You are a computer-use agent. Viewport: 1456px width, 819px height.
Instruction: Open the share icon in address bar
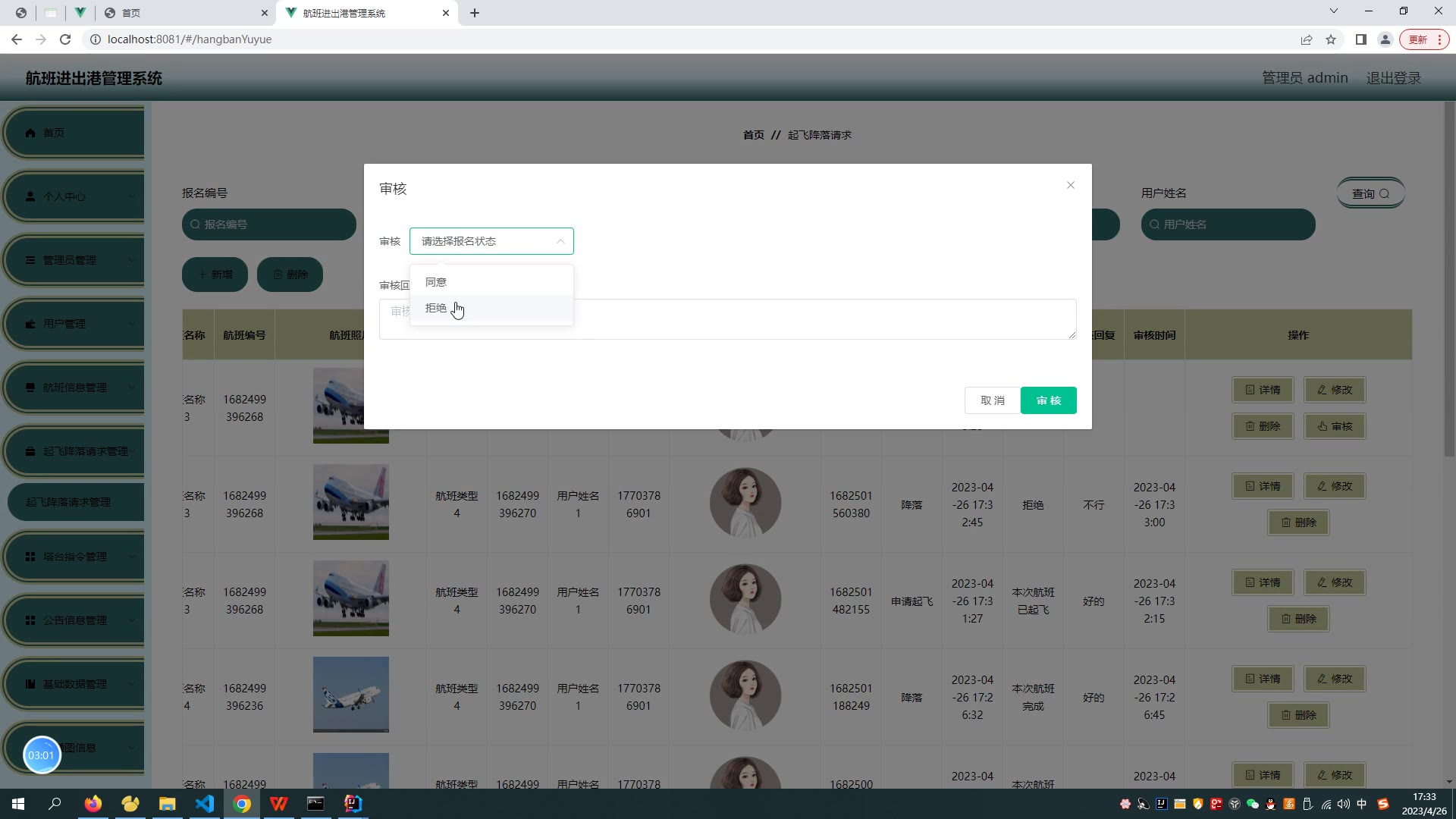tap(1307, 39)
